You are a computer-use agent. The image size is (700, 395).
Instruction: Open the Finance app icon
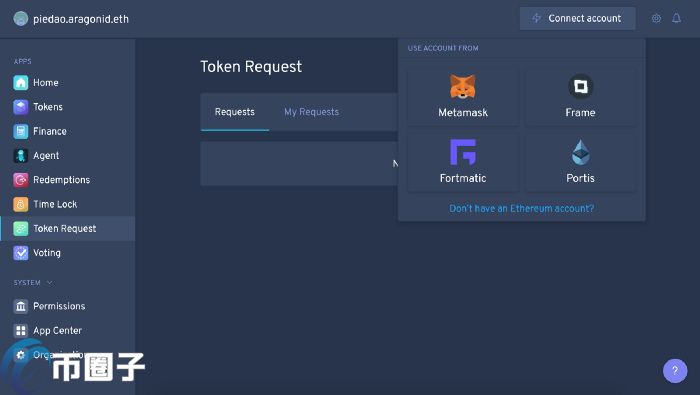pos(21,131)
